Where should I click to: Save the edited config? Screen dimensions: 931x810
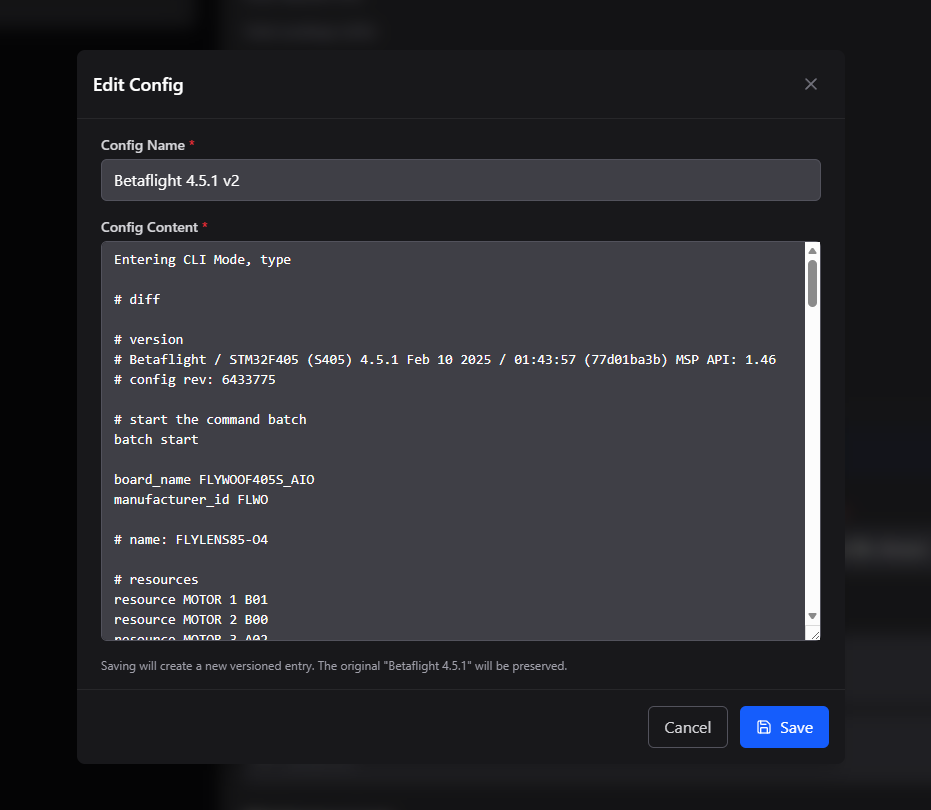(784, 727)
